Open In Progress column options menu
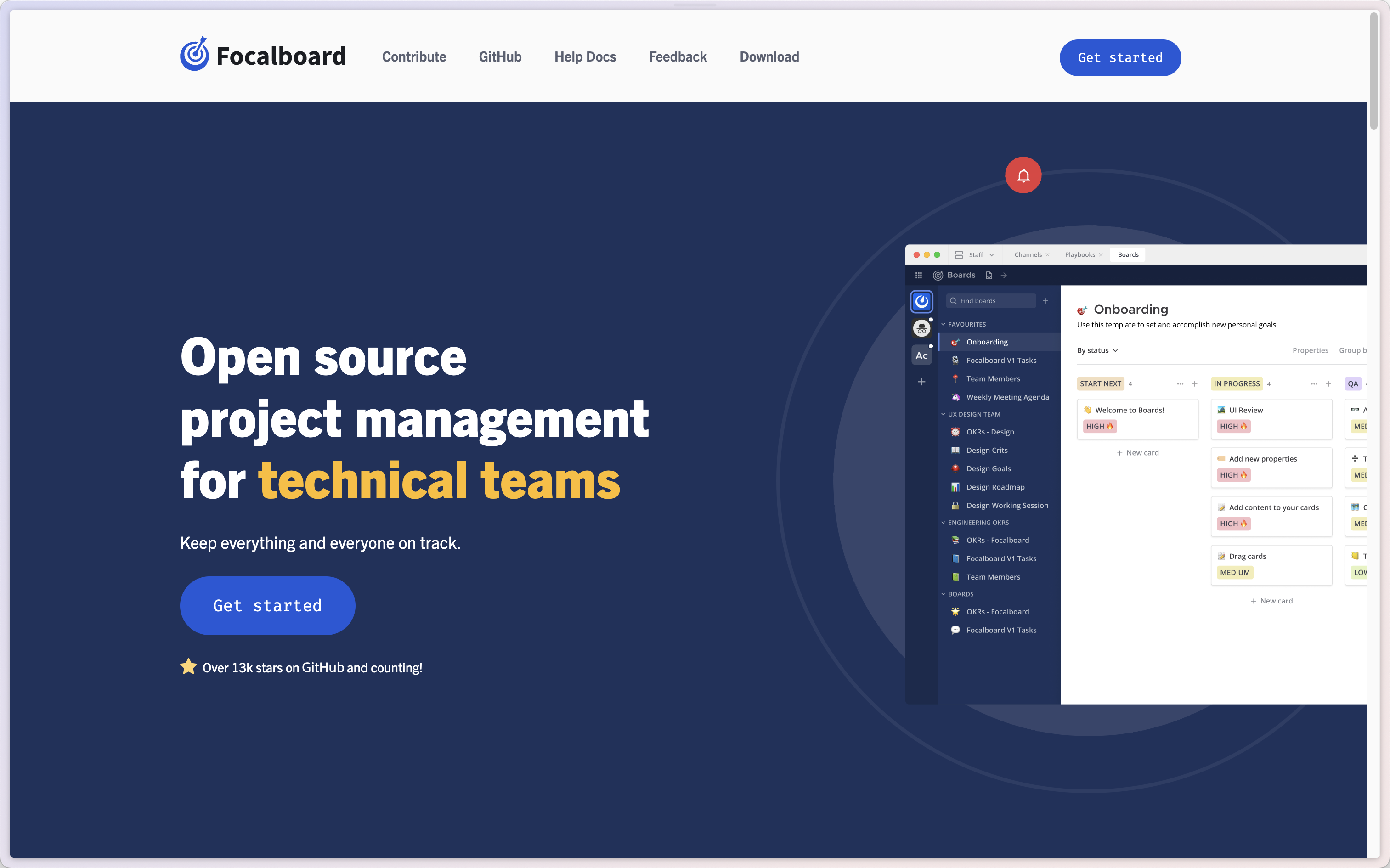Screen dimensions: 1390x868 point(1314,383)
